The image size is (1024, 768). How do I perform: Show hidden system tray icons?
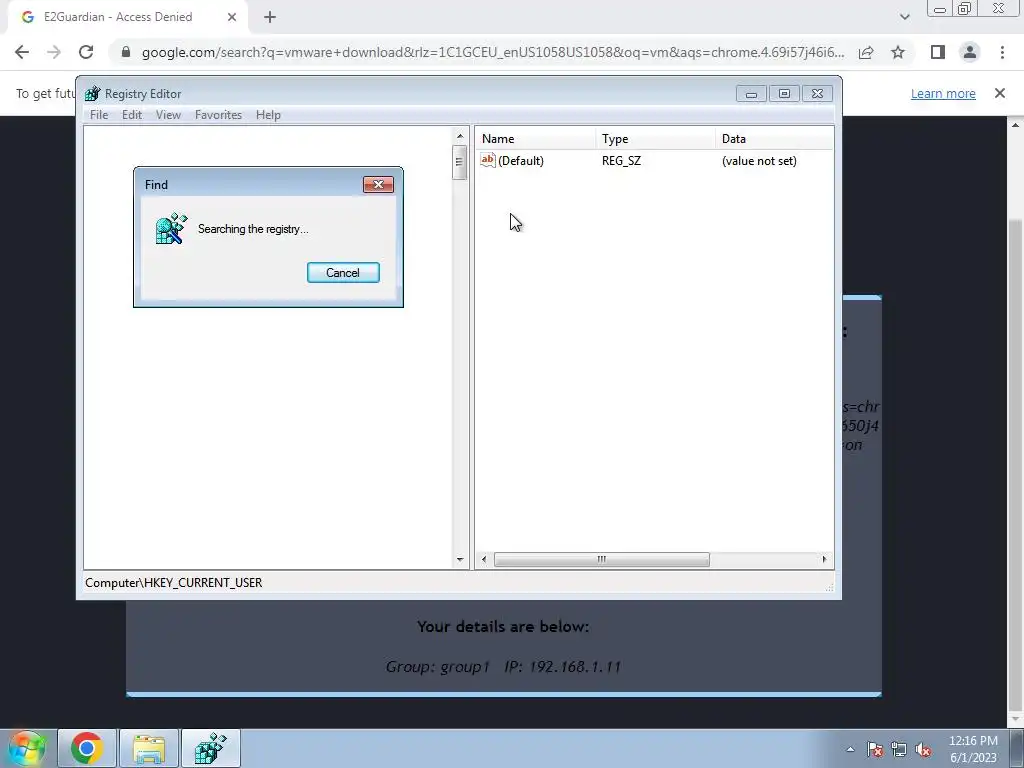click(850, 749)
